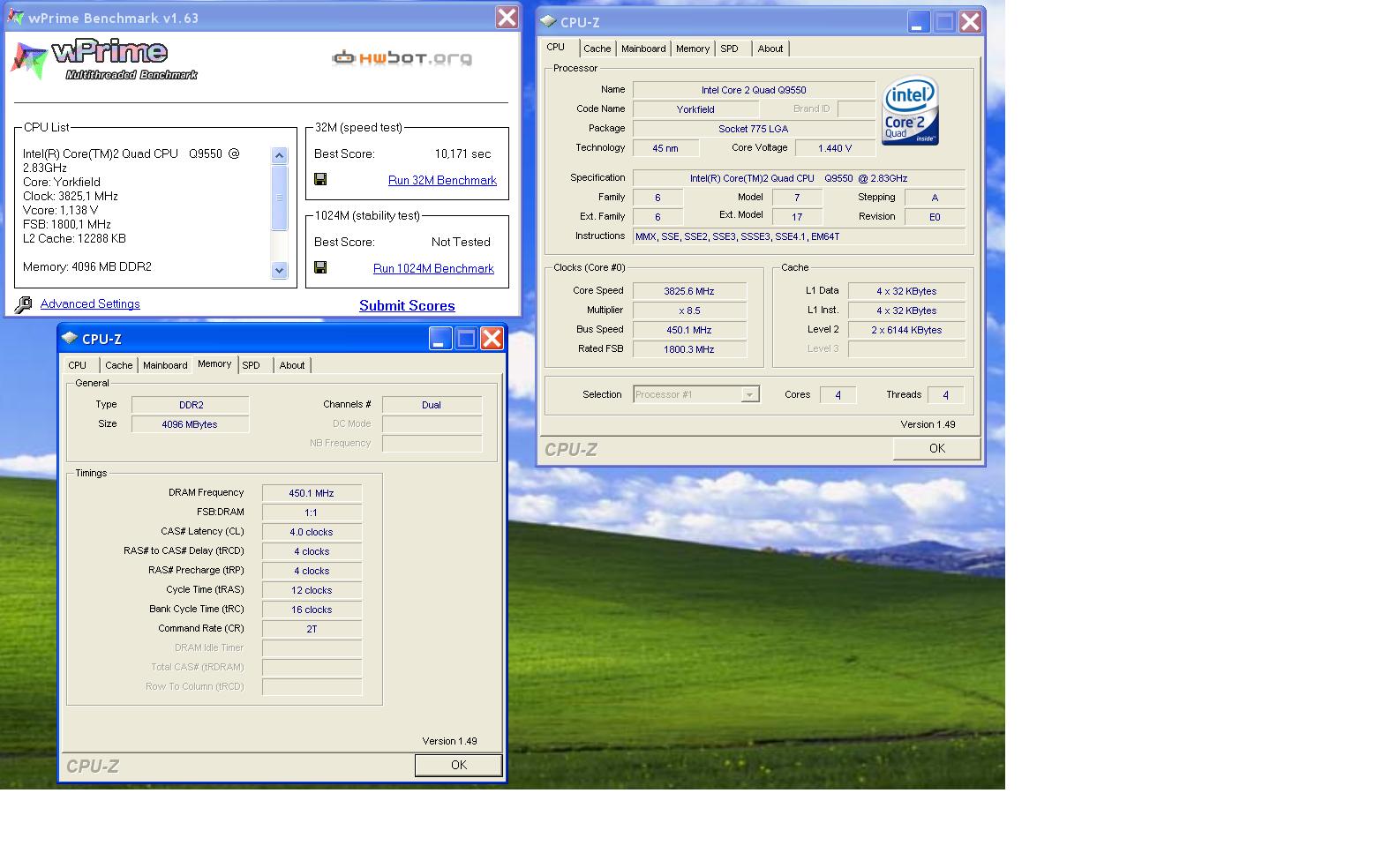Click the Bus Speed value 450.1 MHz
The image size is (1390, 868).
pos(689,330)
